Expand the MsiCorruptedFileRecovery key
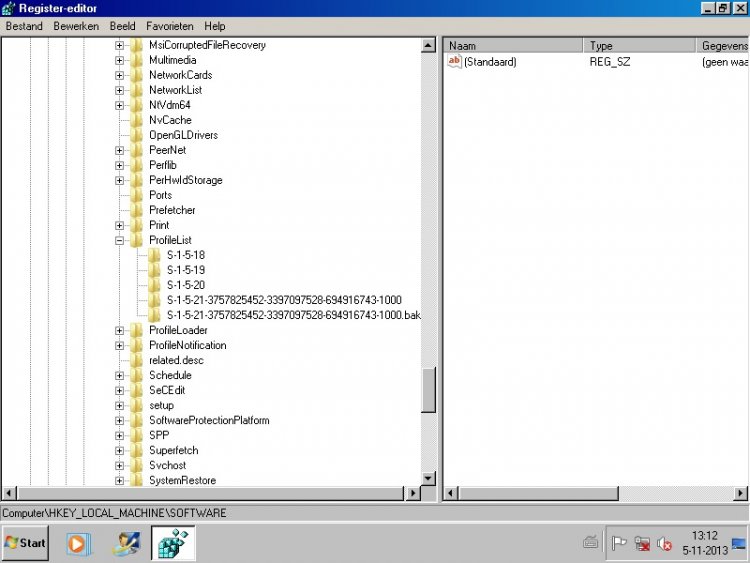750x563 pixels. pos(120,45)
